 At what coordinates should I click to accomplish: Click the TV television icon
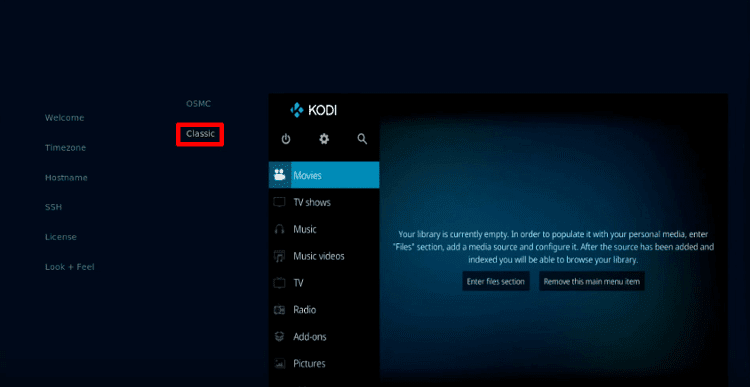click(279, 283)
